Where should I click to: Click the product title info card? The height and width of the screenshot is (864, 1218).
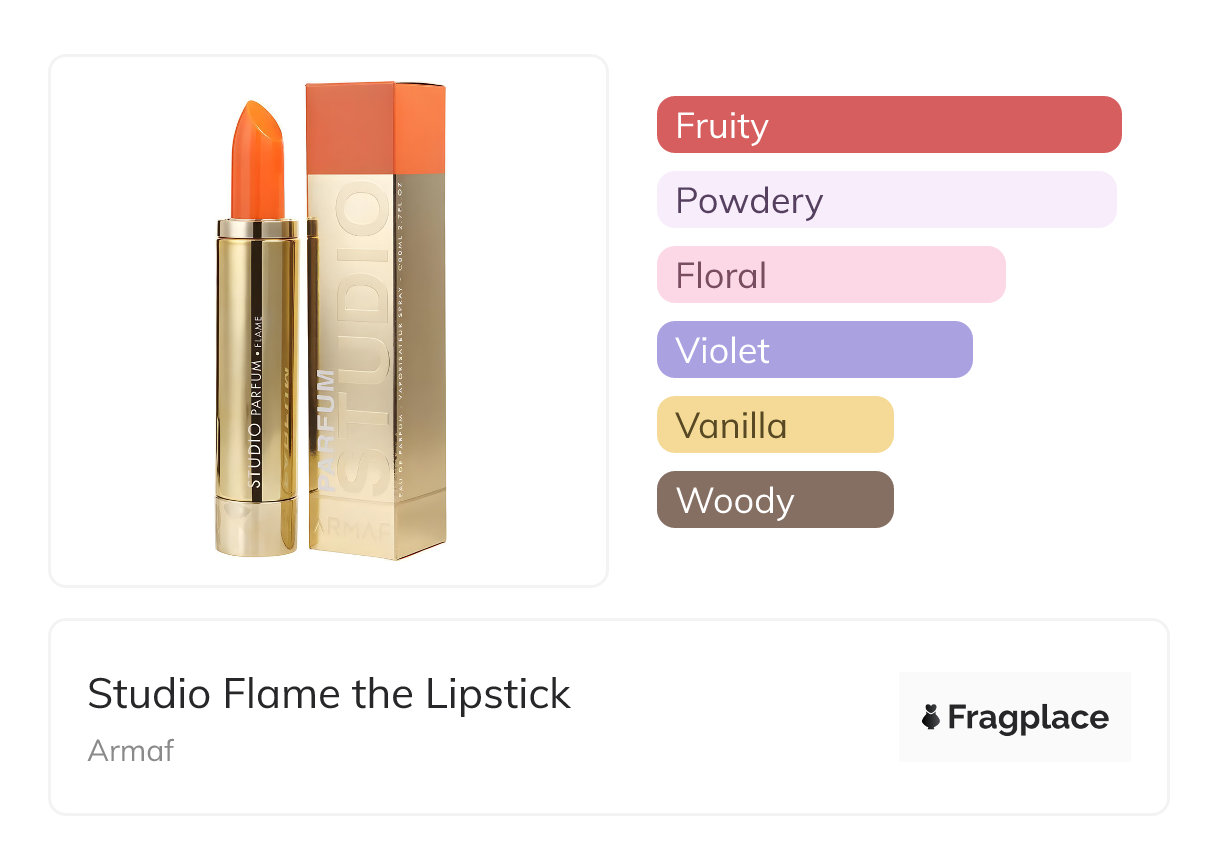(x=609, y=717)
